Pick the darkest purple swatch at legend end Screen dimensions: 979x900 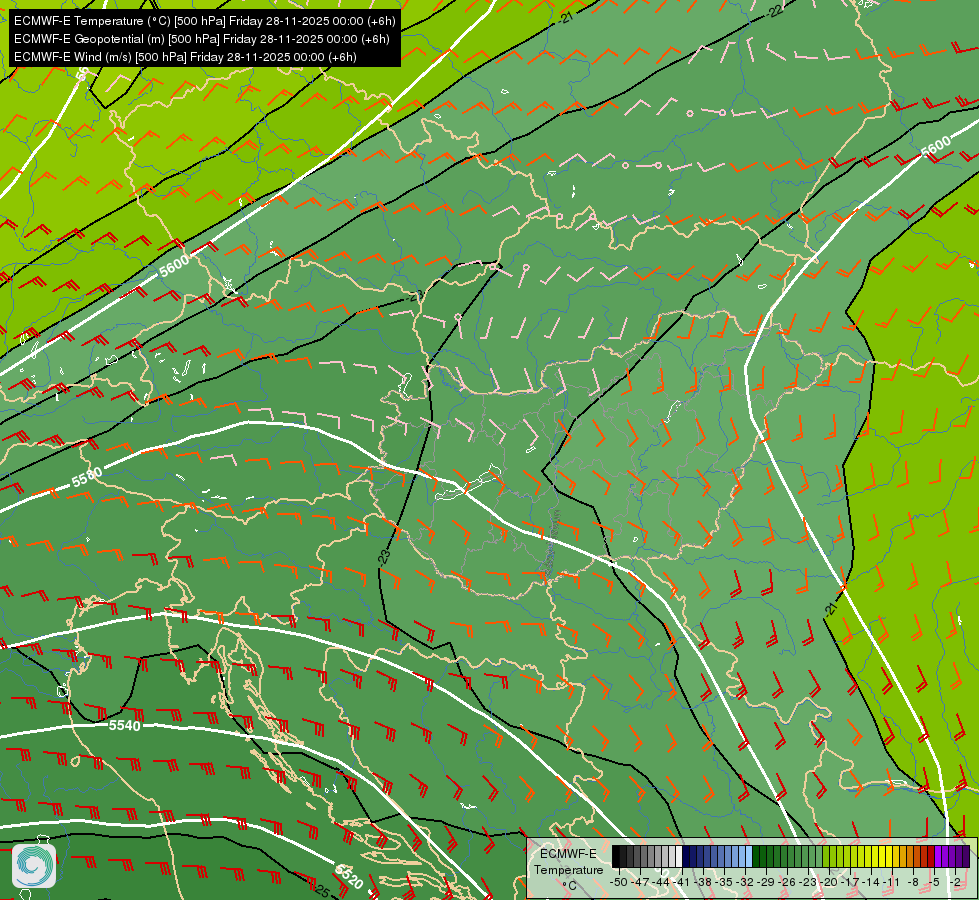(x=966, y=856)
